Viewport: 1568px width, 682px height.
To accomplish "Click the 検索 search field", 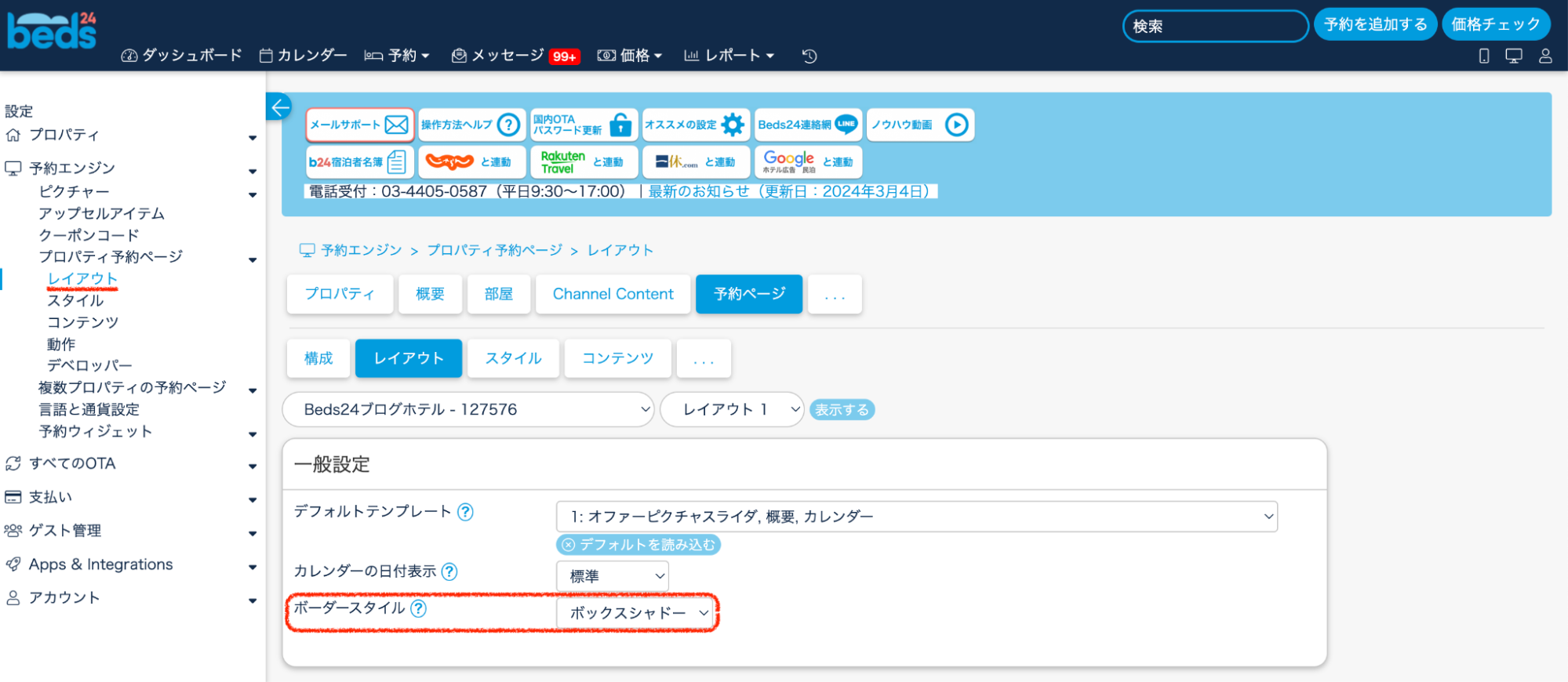I will (x=1214, y=26).
